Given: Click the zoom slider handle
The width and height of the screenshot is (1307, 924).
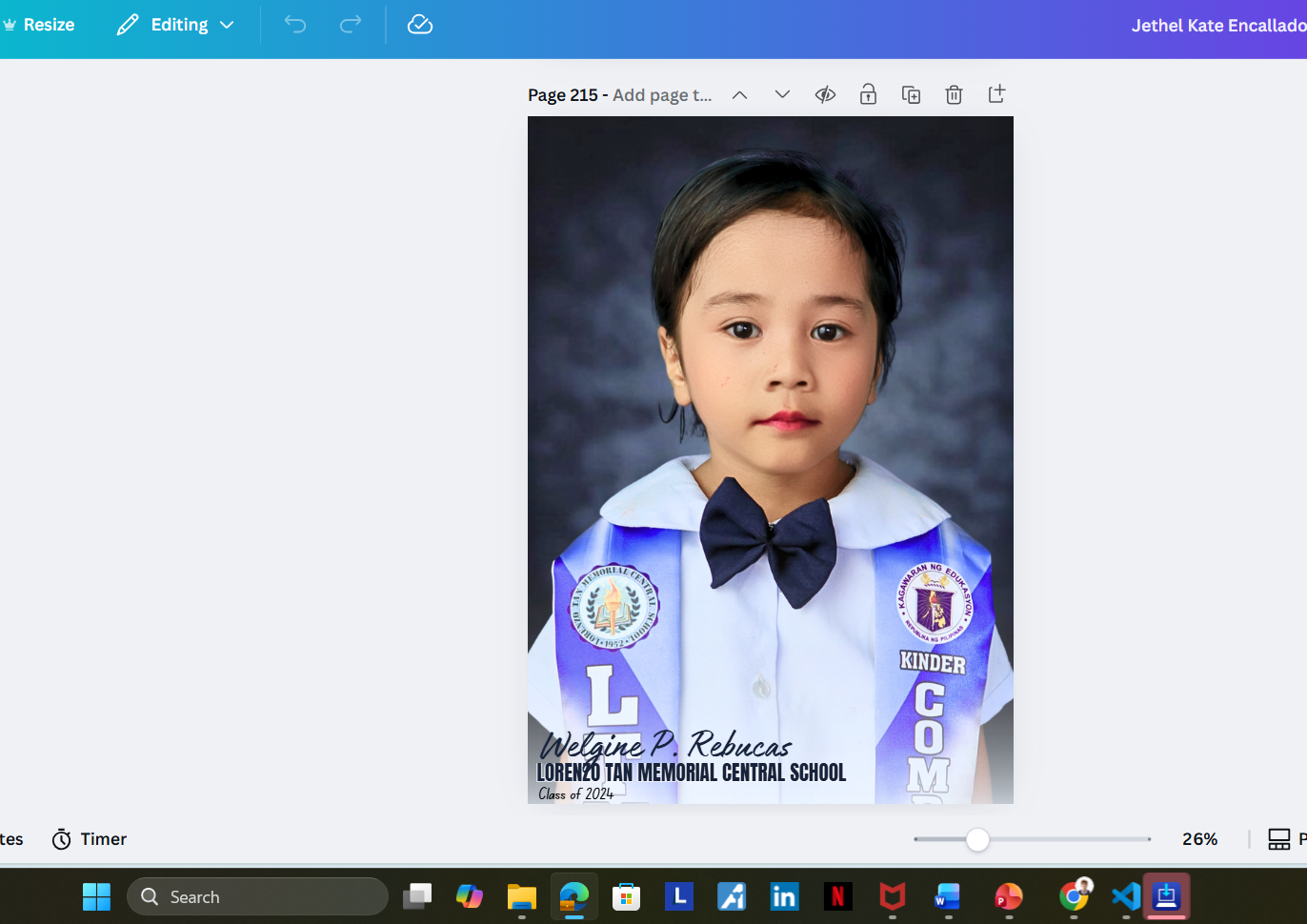Looking at the screenshot, I should pos(977,839).
